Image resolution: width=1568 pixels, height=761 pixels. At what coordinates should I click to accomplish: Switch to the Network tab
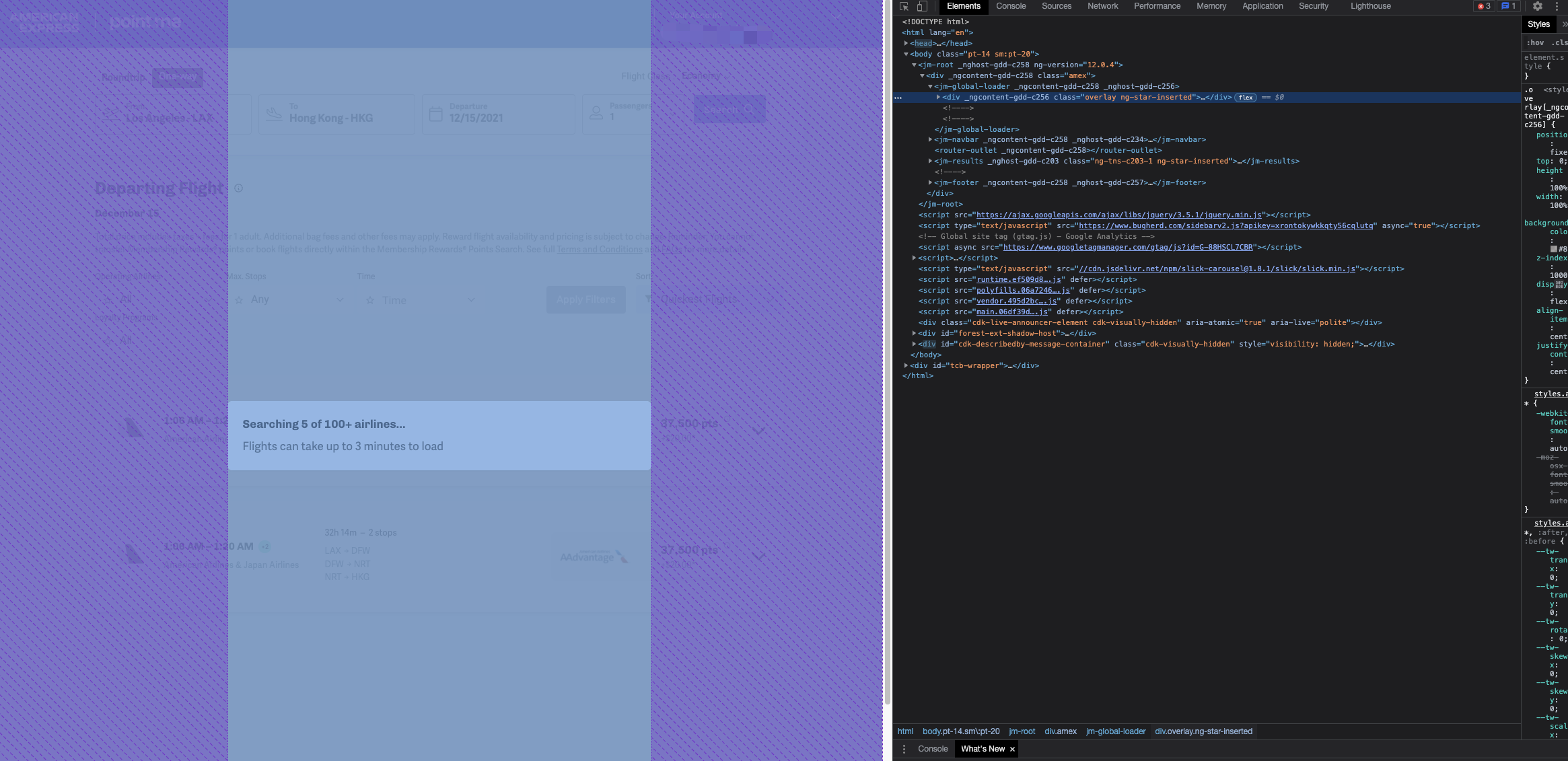point(1102,6)
